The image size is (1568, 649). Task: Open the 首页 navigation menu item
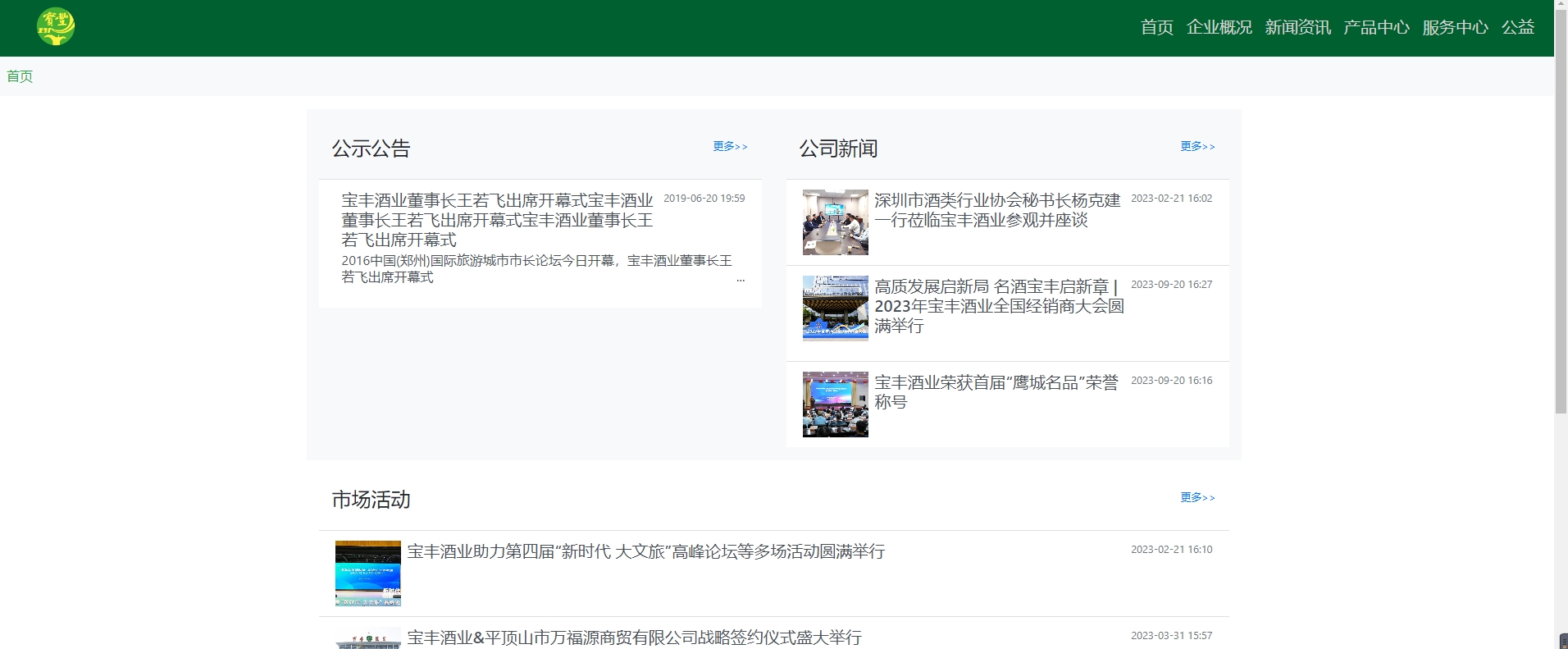1156,27
